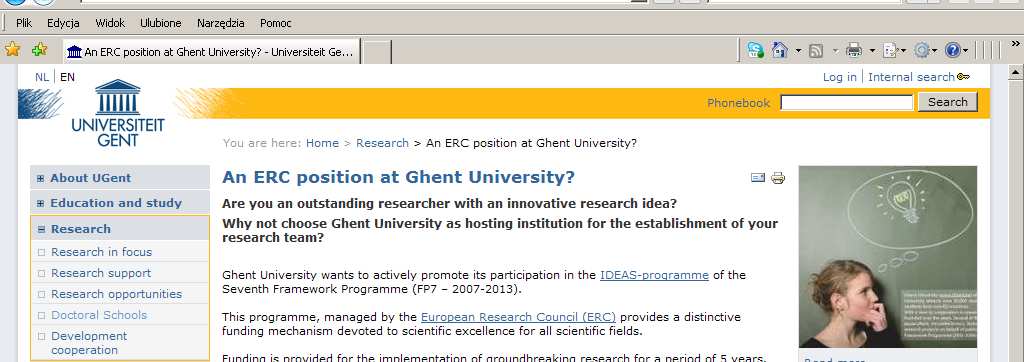Click the toolbar overflow chevron

[1016, 44]
